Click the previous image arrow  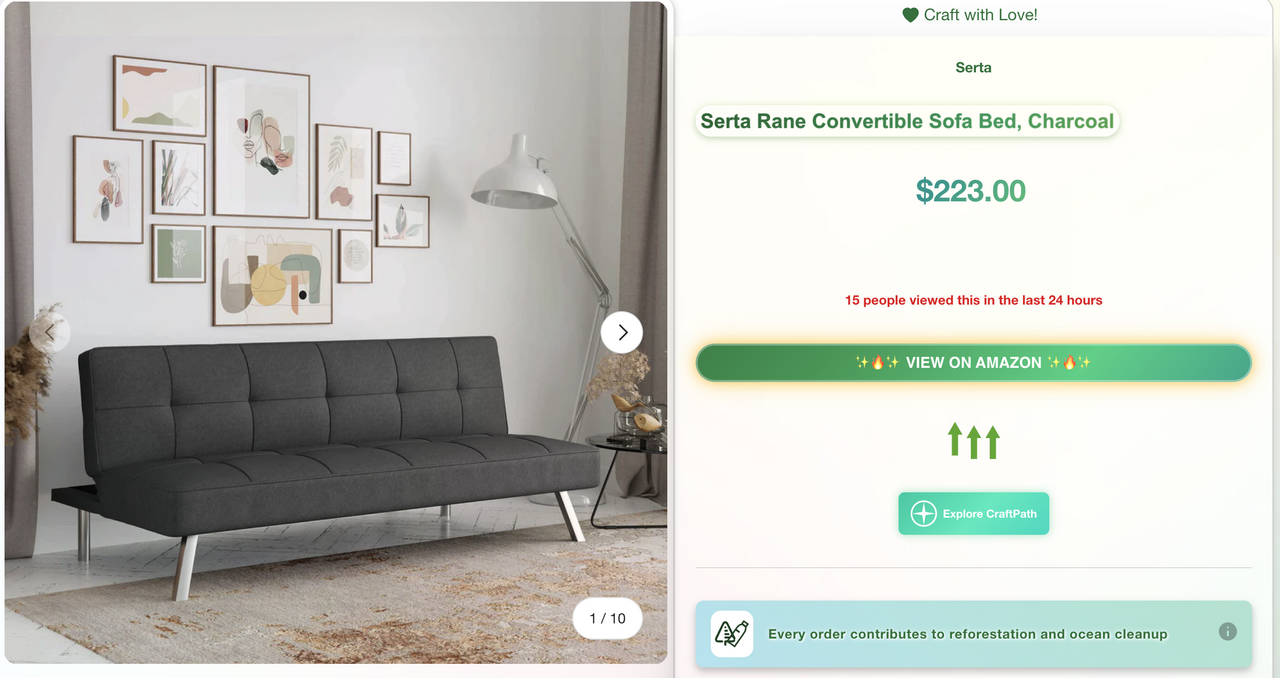pos(49,332)
